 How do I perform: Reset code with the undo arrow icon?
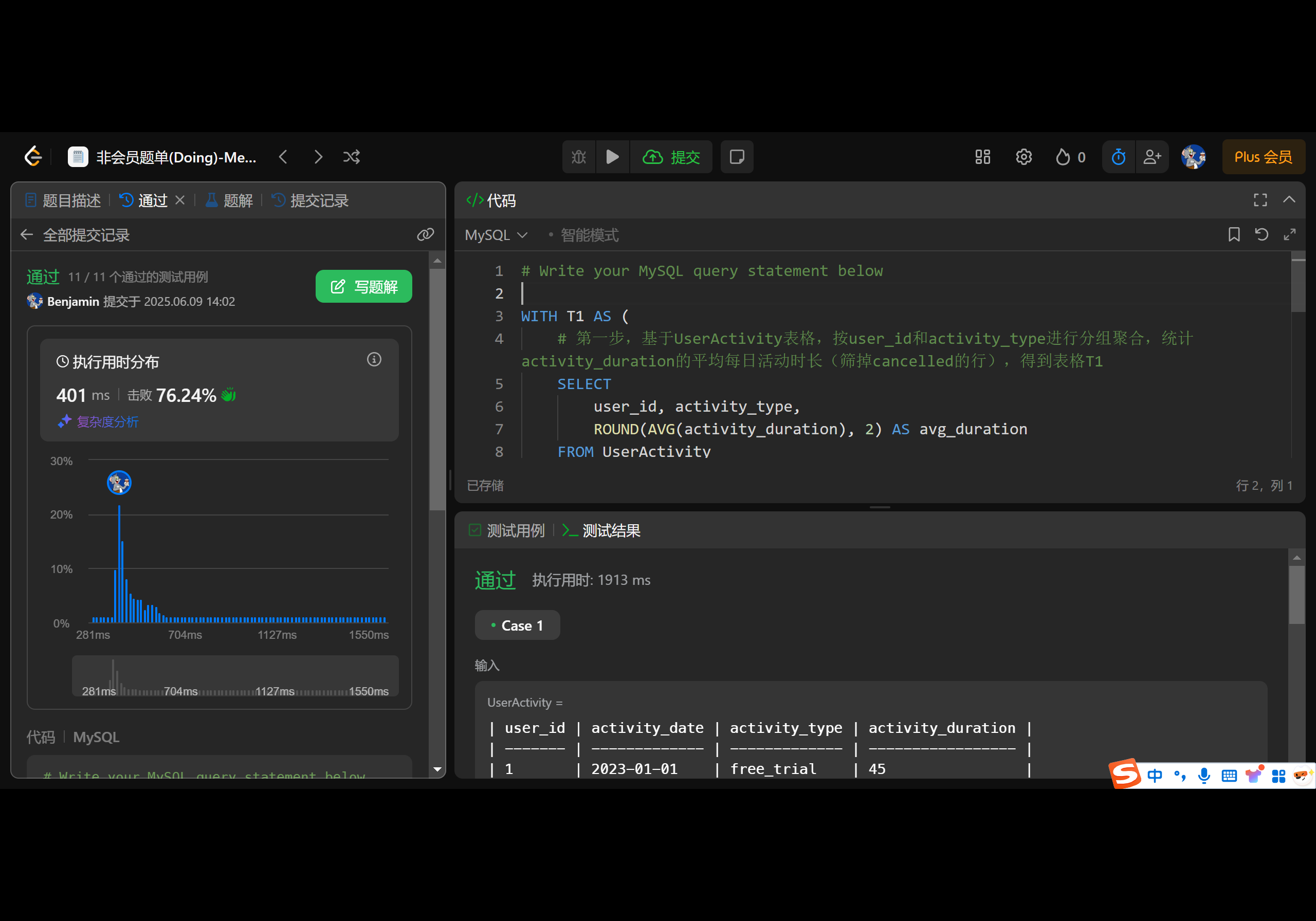pos(1261,234)
